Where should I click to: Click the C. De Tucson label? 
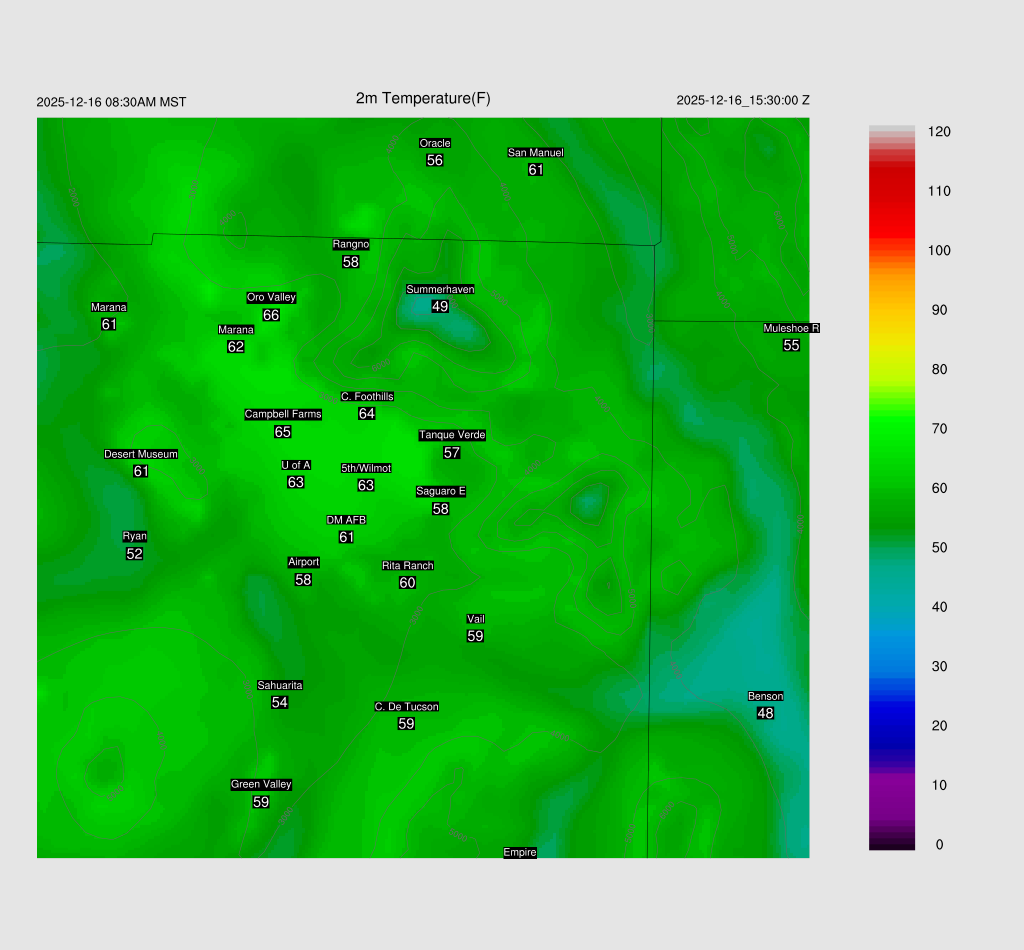(406, 706)
